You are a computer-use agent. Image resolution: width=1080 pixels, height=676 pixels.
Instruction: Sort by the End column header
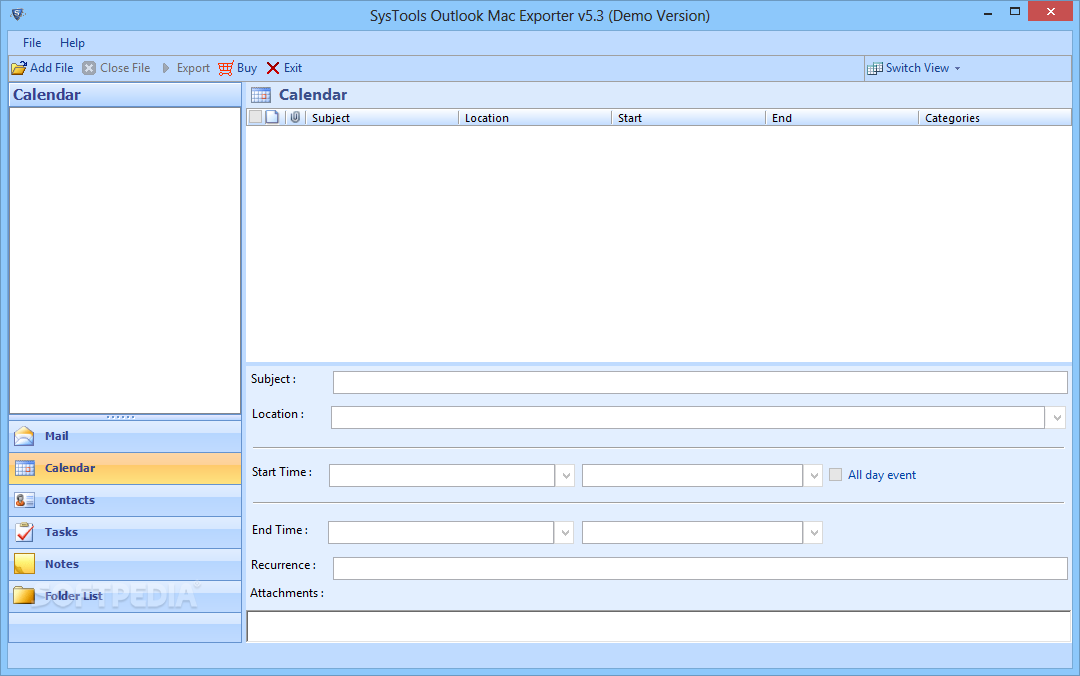pyautogui.click(x=842, y=118)
